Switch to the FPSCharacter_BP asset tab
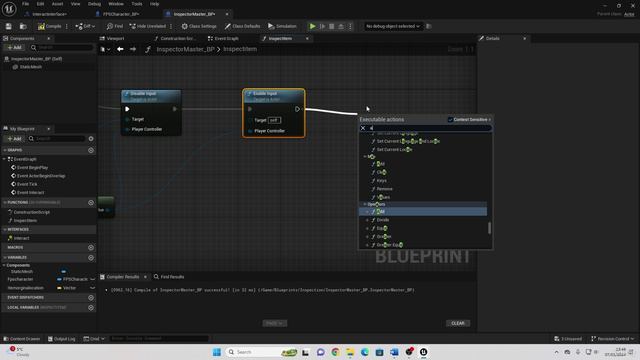The width and height of the screenshot is (640, 360). coord(118,14)
